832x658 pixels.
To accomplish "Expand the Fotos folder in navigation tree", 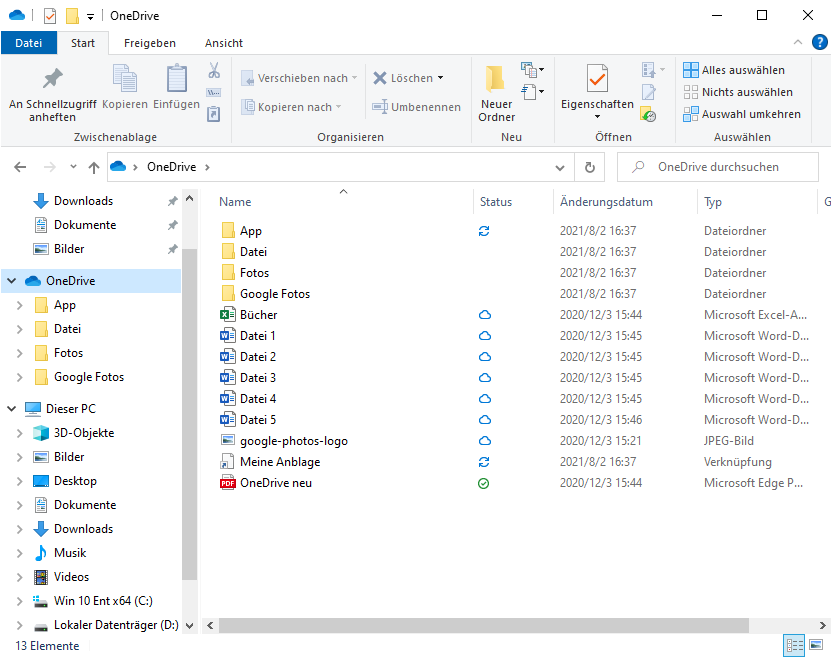I will click(x=20, y=353).
